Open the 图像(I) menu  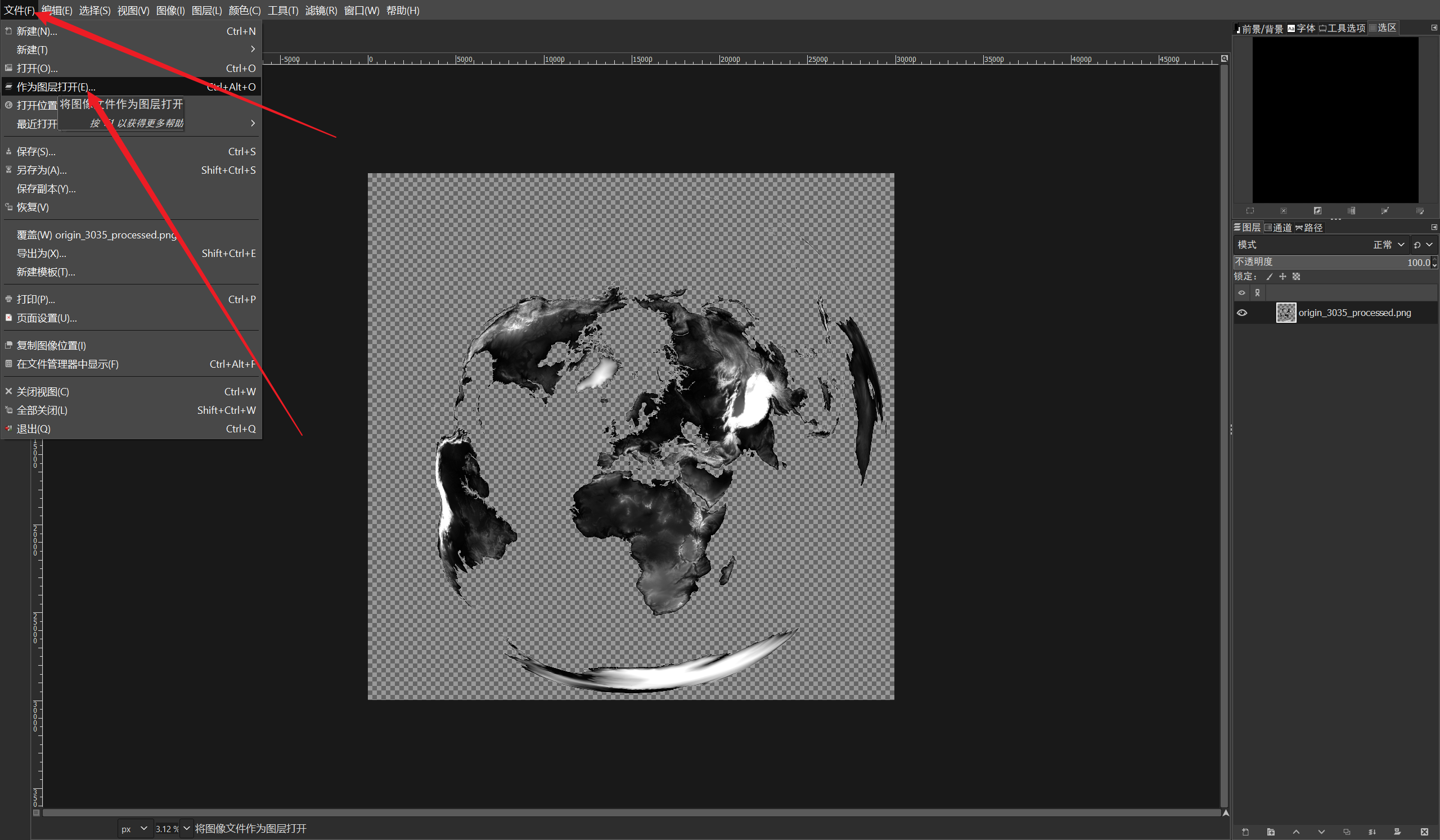pos(170,10)
